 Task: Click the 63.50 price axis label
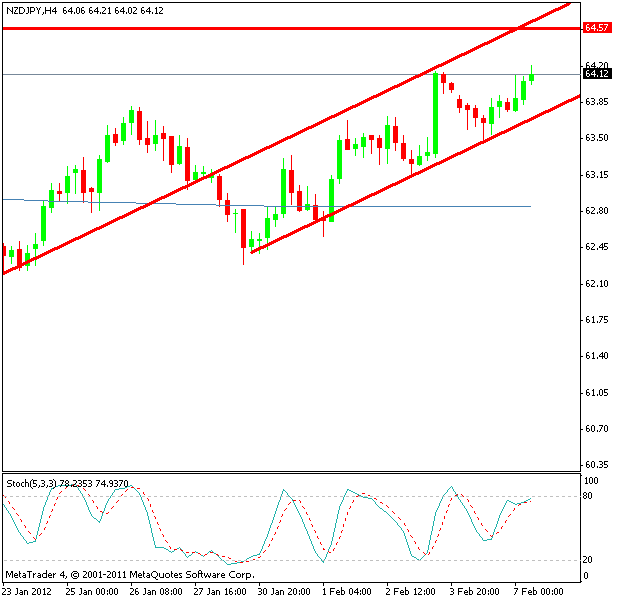(597, 138)
